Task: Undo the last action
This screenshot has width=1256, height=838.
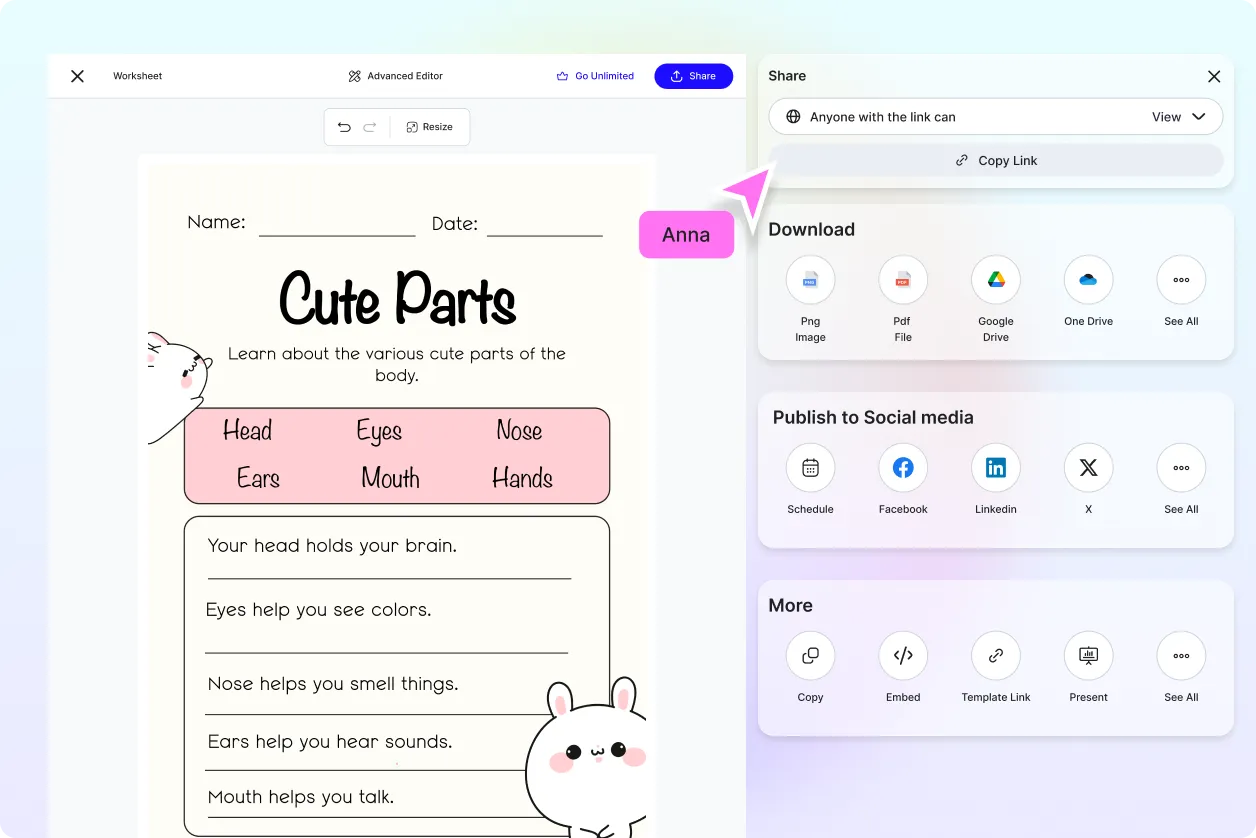Action: coord(344,127)
